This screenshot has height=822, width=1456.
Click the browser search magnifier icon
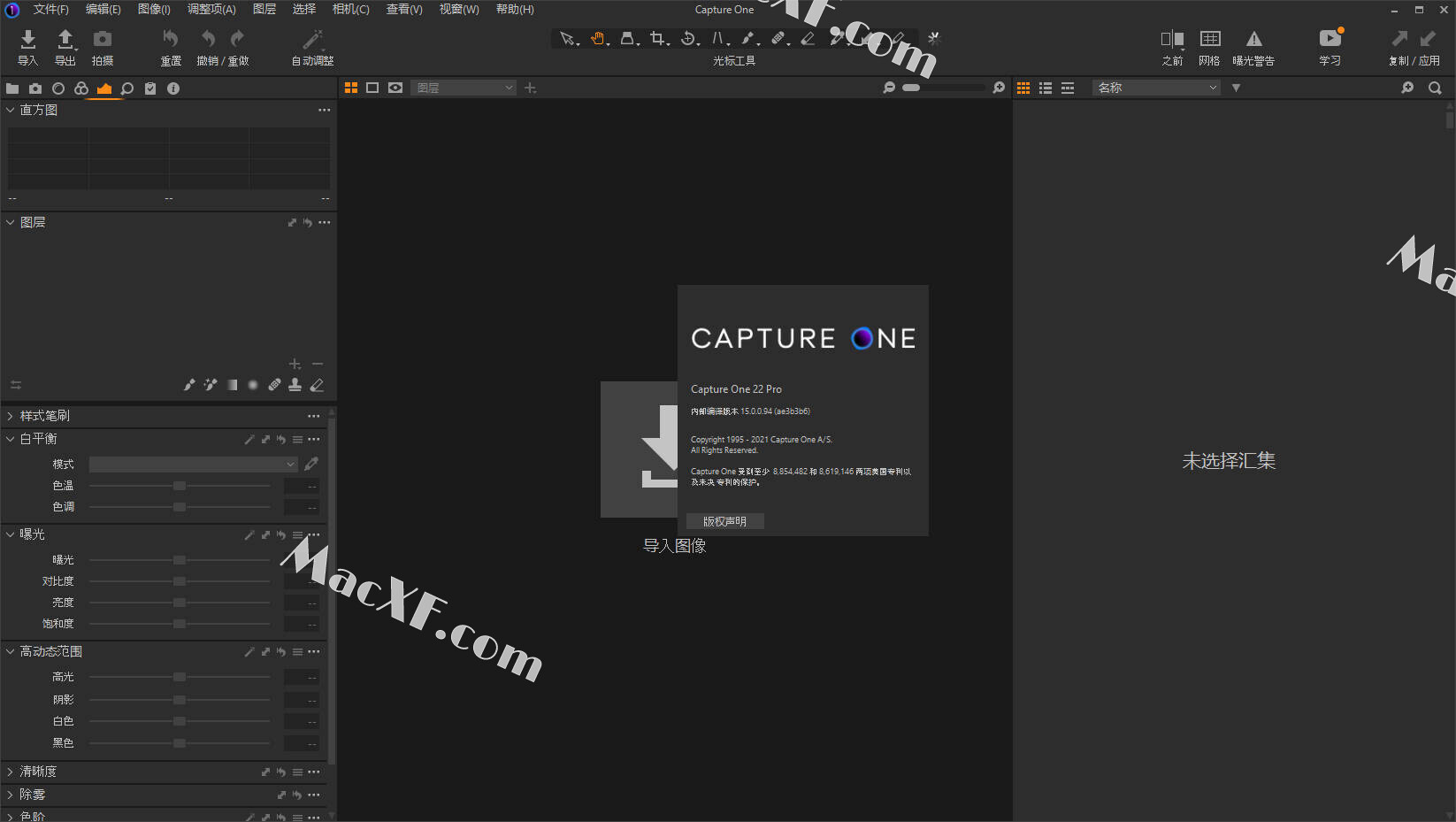tap(1435, 88)
